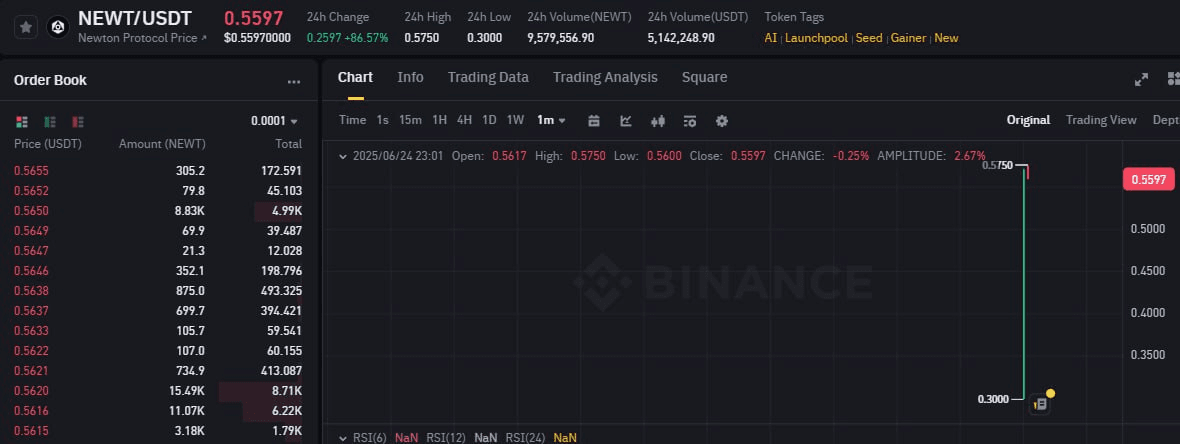This screenshot has width=1180, height=444.
Task: Open technical indicators line chart icon
Action: [x=626, y=120]
